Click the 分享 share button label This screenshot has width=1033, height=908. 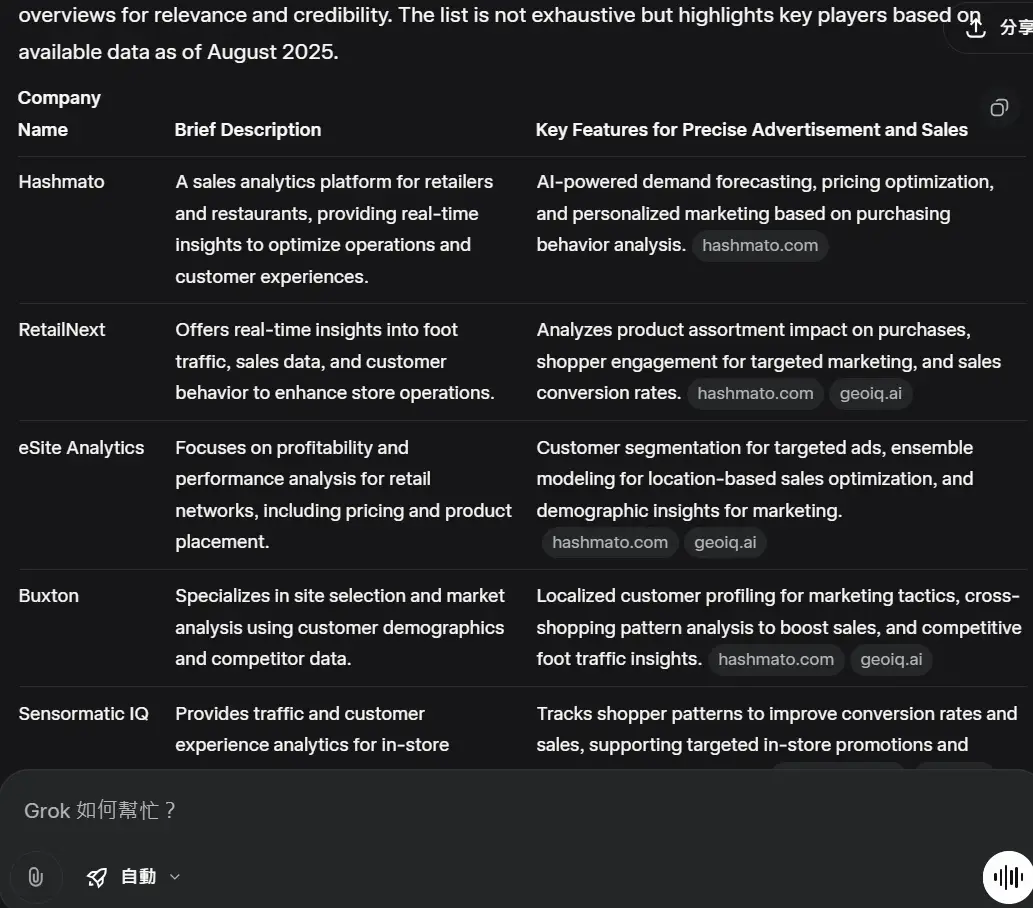pyautogui.click(x=1016, y=28)
